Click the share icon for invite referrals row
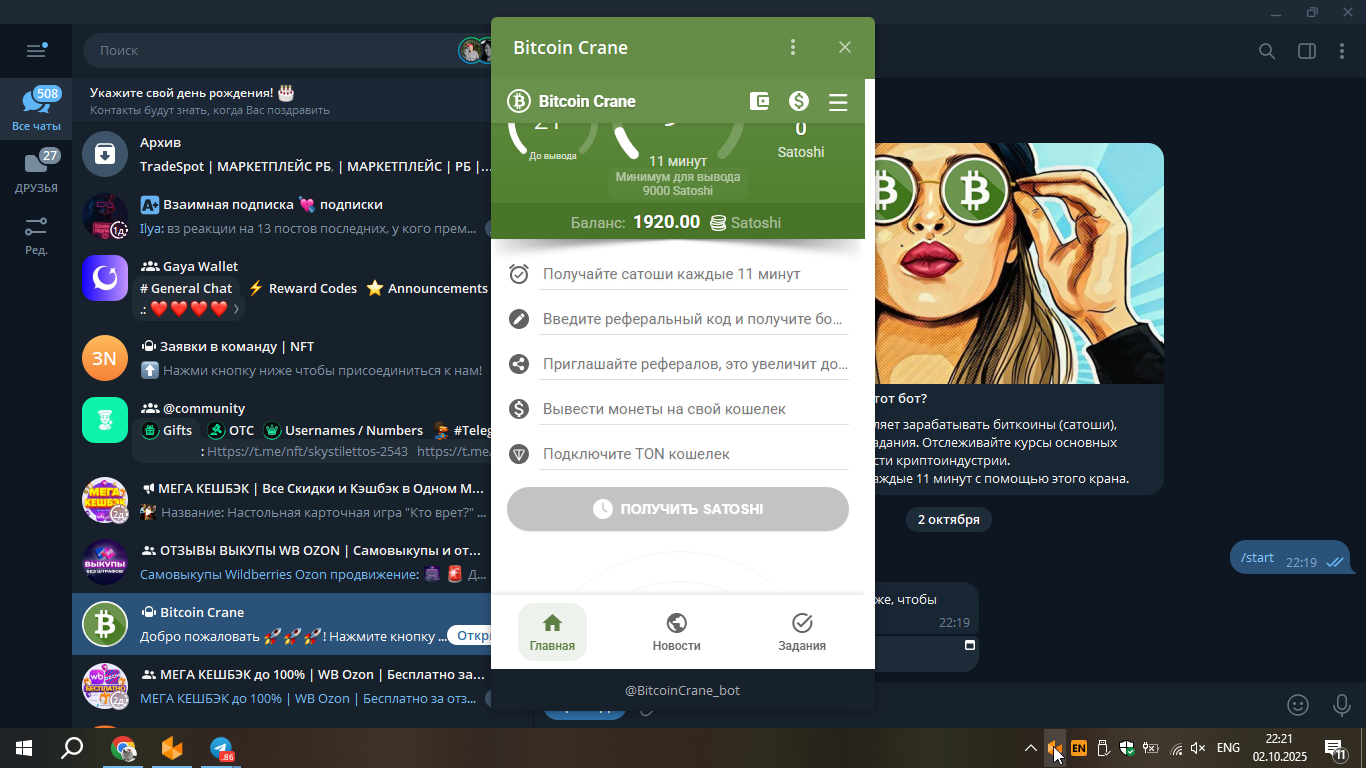The image size is (1366, 768). coord(519,364)
